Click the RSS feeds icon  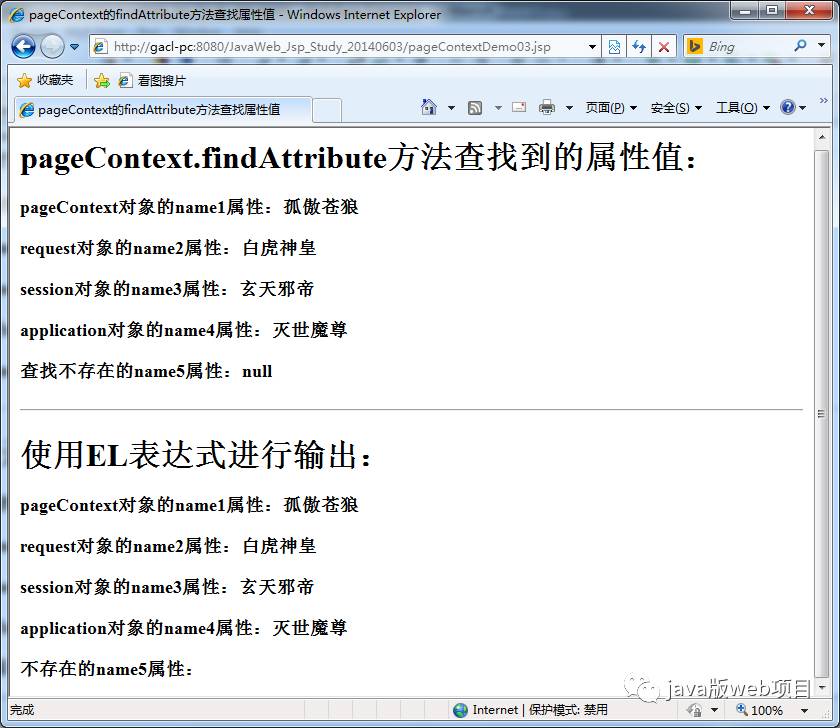coord(475,108)
